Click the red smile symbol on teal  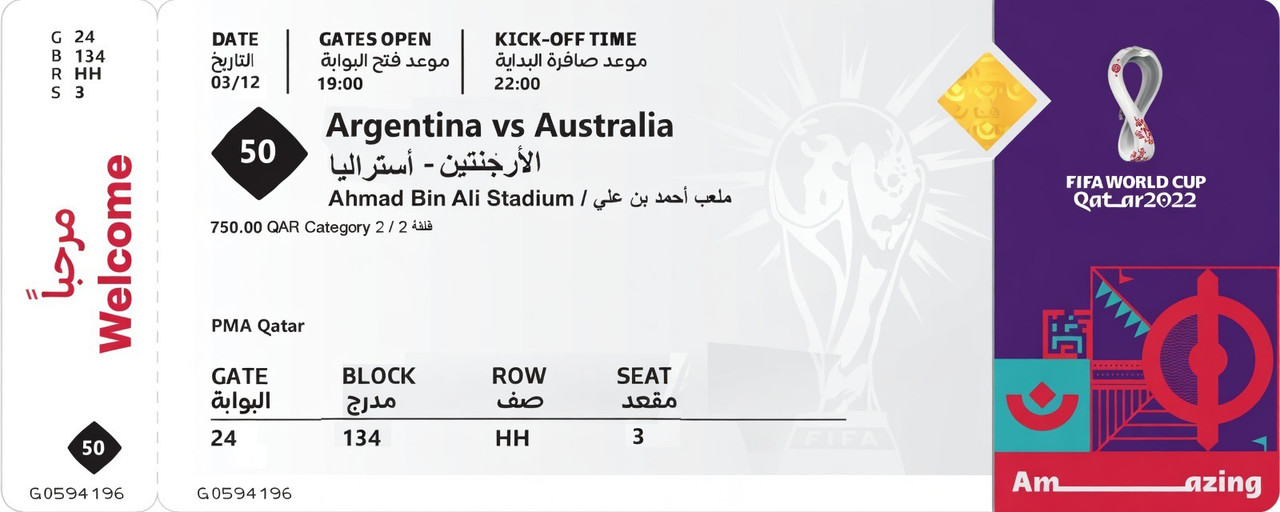coord(1041,407)
